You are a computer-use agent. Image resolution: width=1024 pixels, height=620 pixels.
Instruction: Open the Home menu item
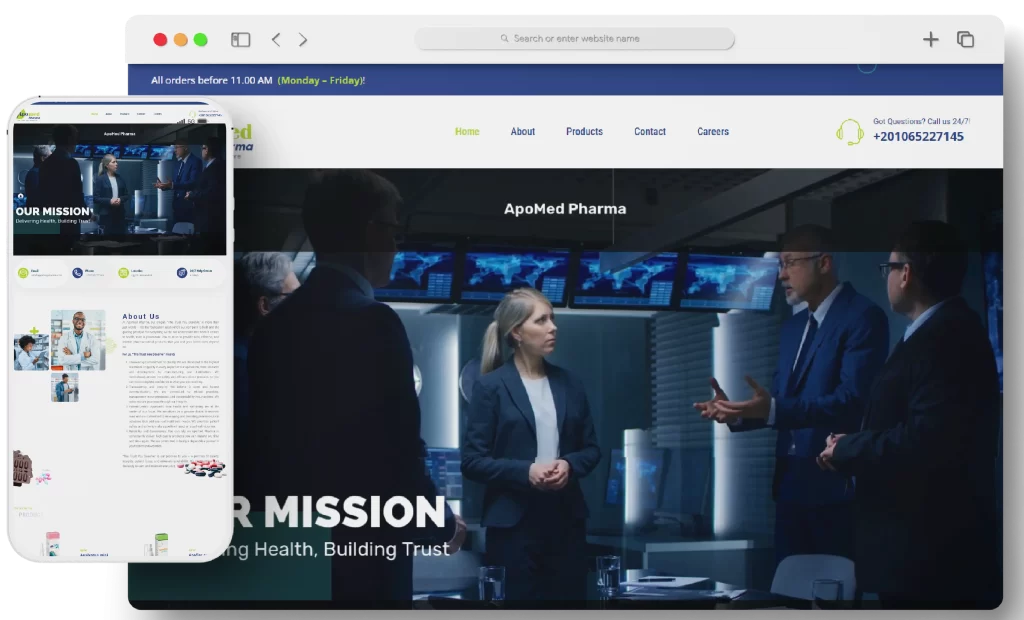coord(467,132)
